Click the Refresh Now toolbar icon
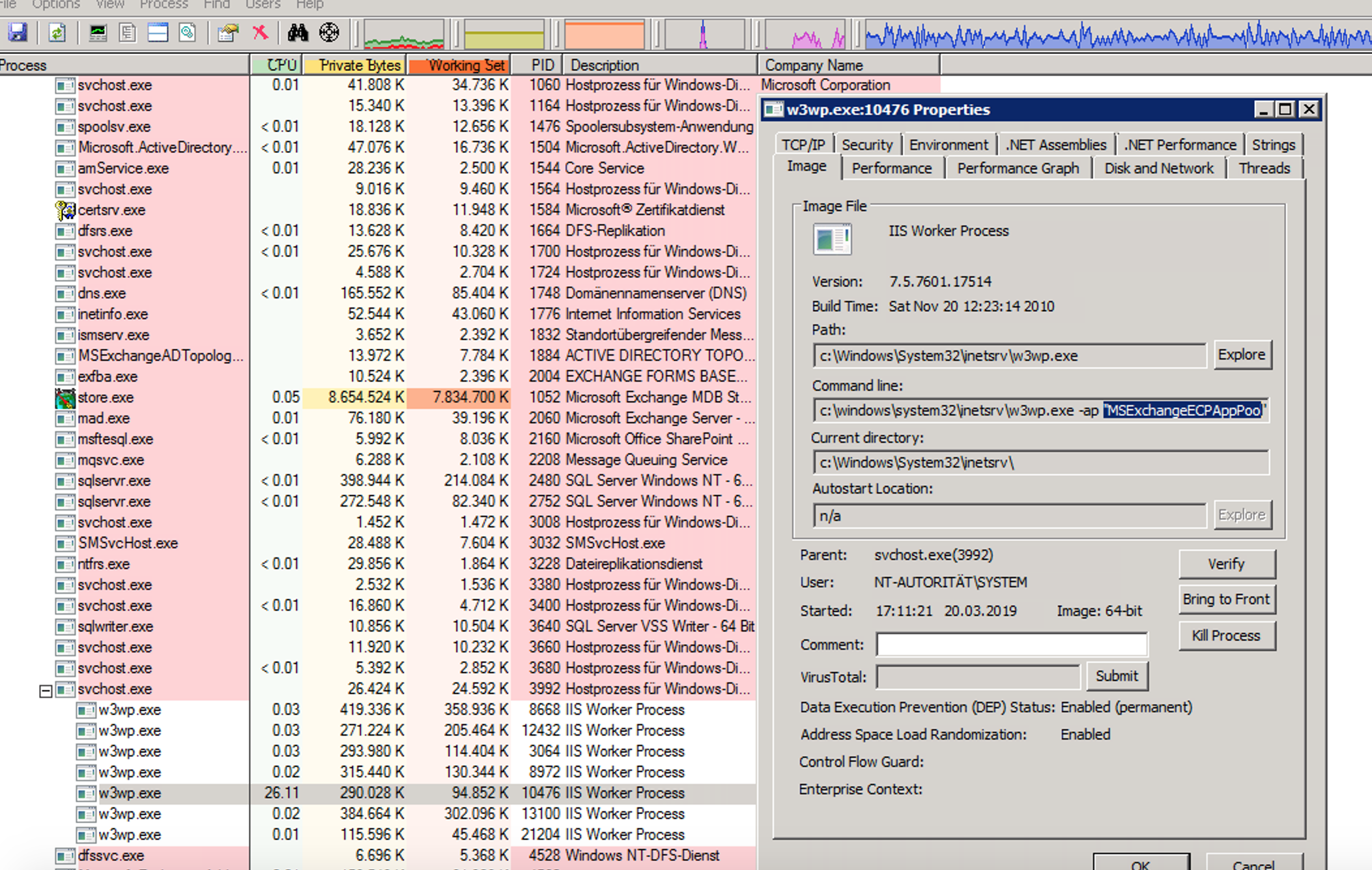Screen dimensions: 1372x870 tap(57, 32)
